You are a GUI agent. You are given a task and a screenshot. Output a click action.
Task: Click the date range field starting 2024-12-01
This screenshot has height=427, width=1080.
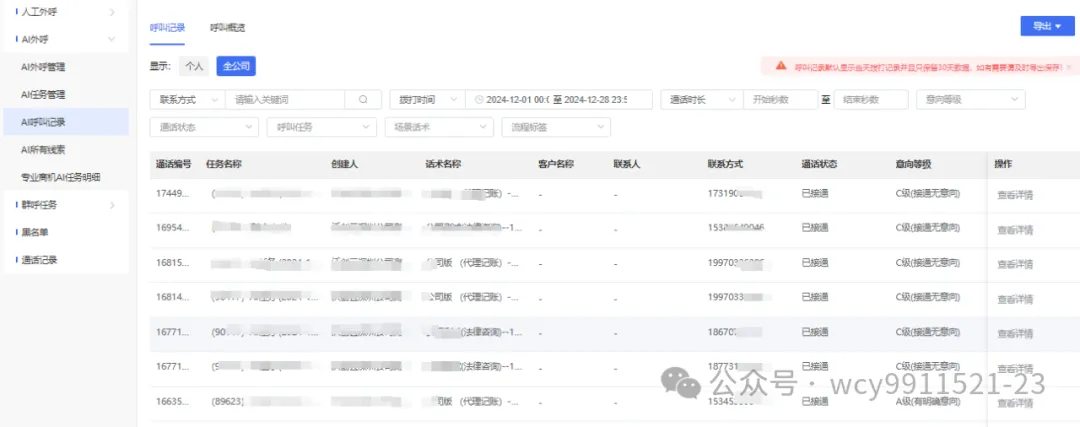(559, 100)
